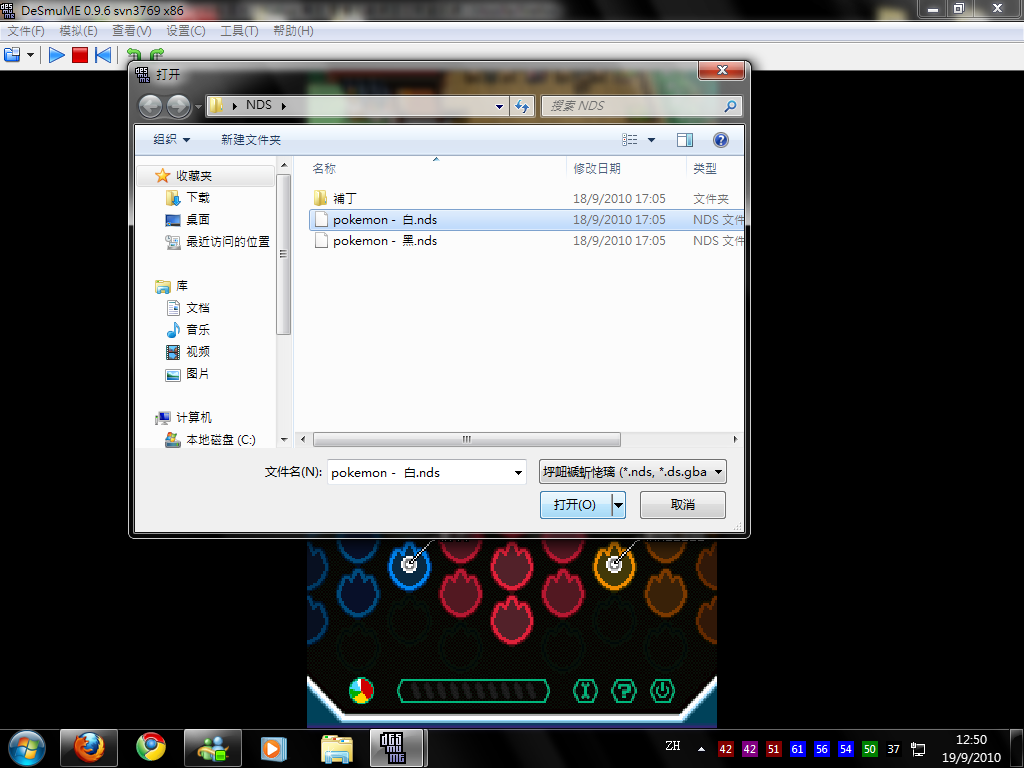Click the 文件名(N) text field

click(418, 472)
